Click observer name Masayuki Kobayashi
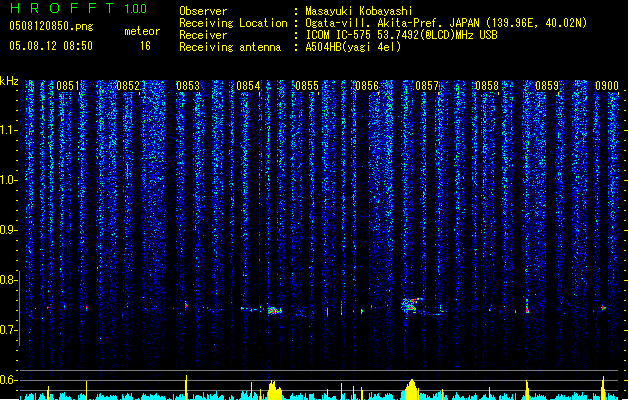The width and height of the screenshot is (629, 400). pos(359,11)
